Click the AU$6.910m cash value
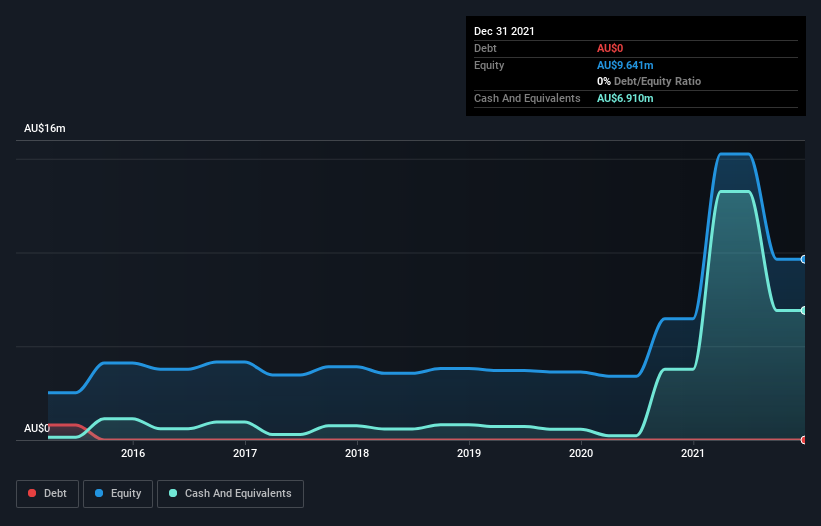821x526 pixels. click(x=625, y=98)
